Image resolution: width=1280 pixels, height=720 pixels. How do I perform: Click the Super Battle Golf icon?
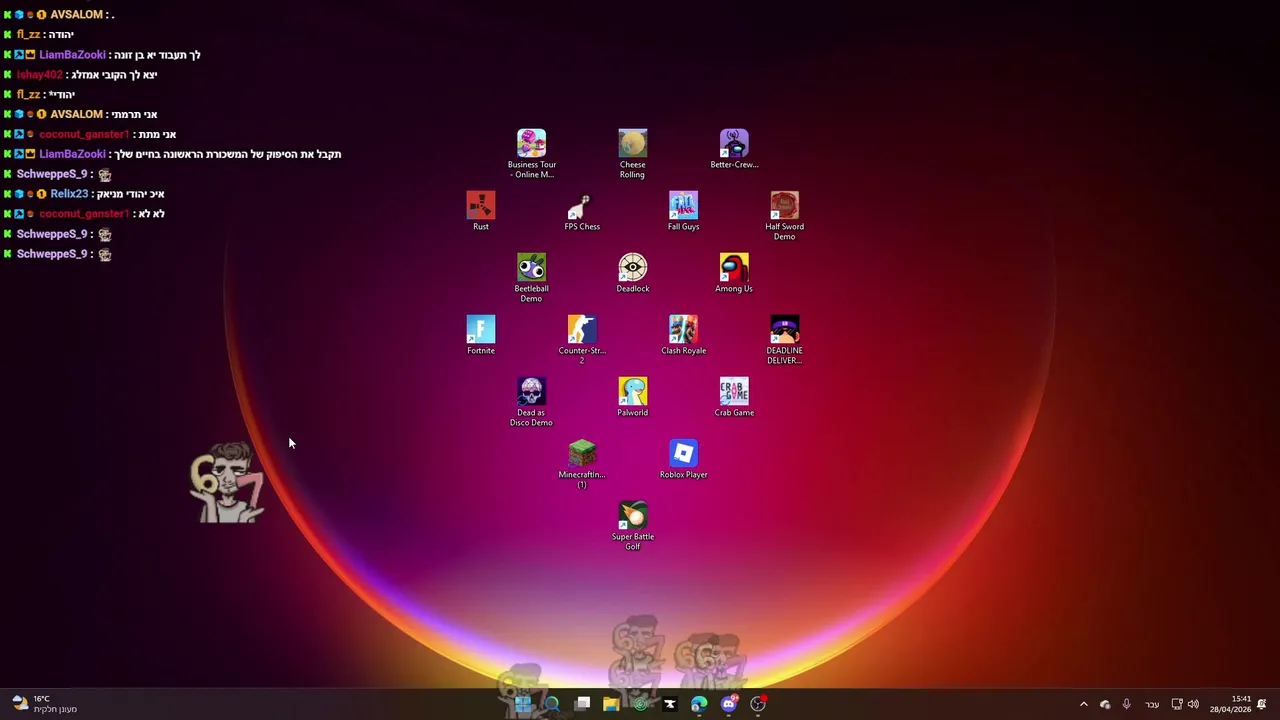[x=632, y=526]
